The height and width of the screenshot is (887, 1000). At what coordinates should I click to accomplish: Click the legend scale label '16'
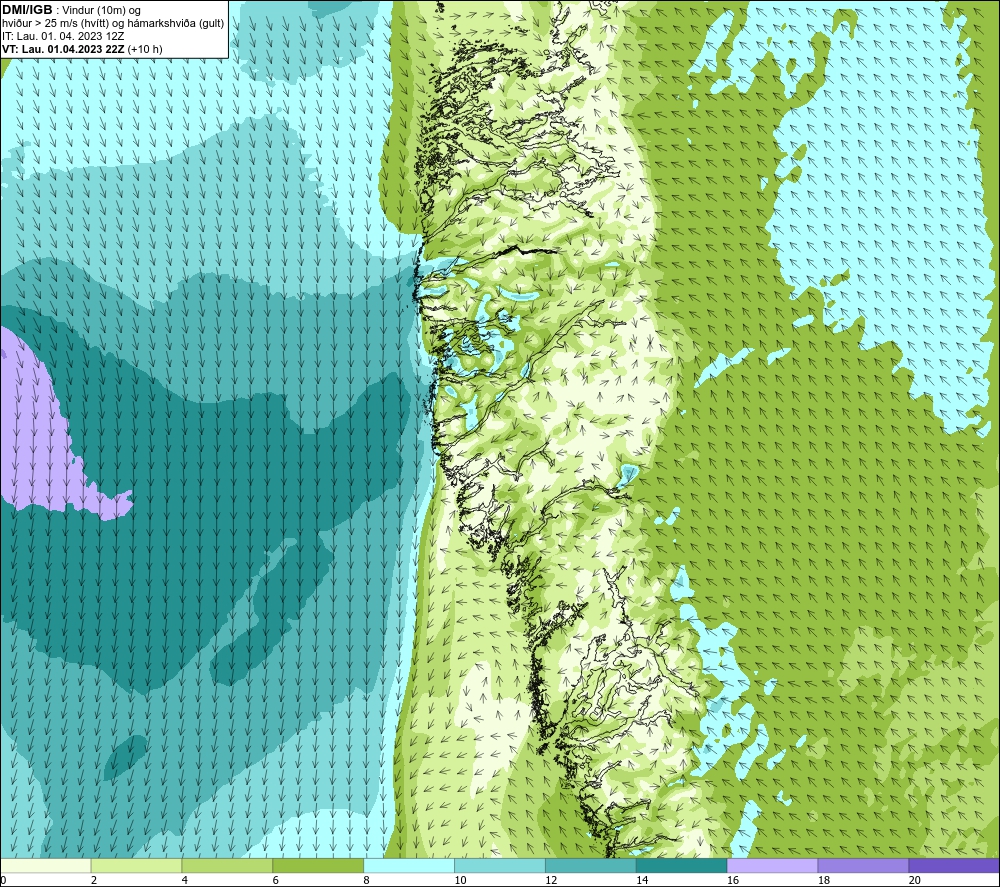pos(733,880)
